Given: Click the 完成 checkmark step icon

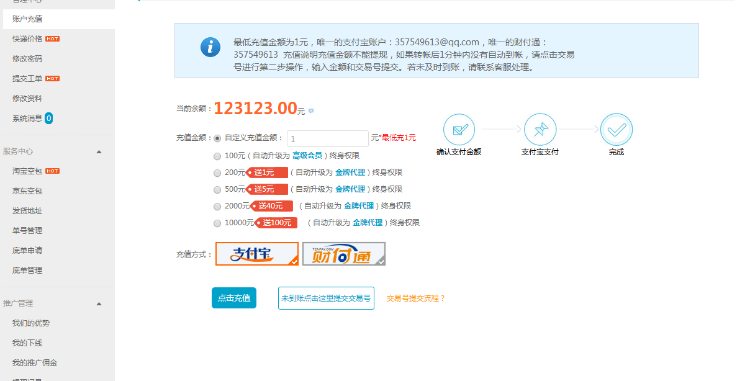Looking at the screenshot, I should click(617, 130).
